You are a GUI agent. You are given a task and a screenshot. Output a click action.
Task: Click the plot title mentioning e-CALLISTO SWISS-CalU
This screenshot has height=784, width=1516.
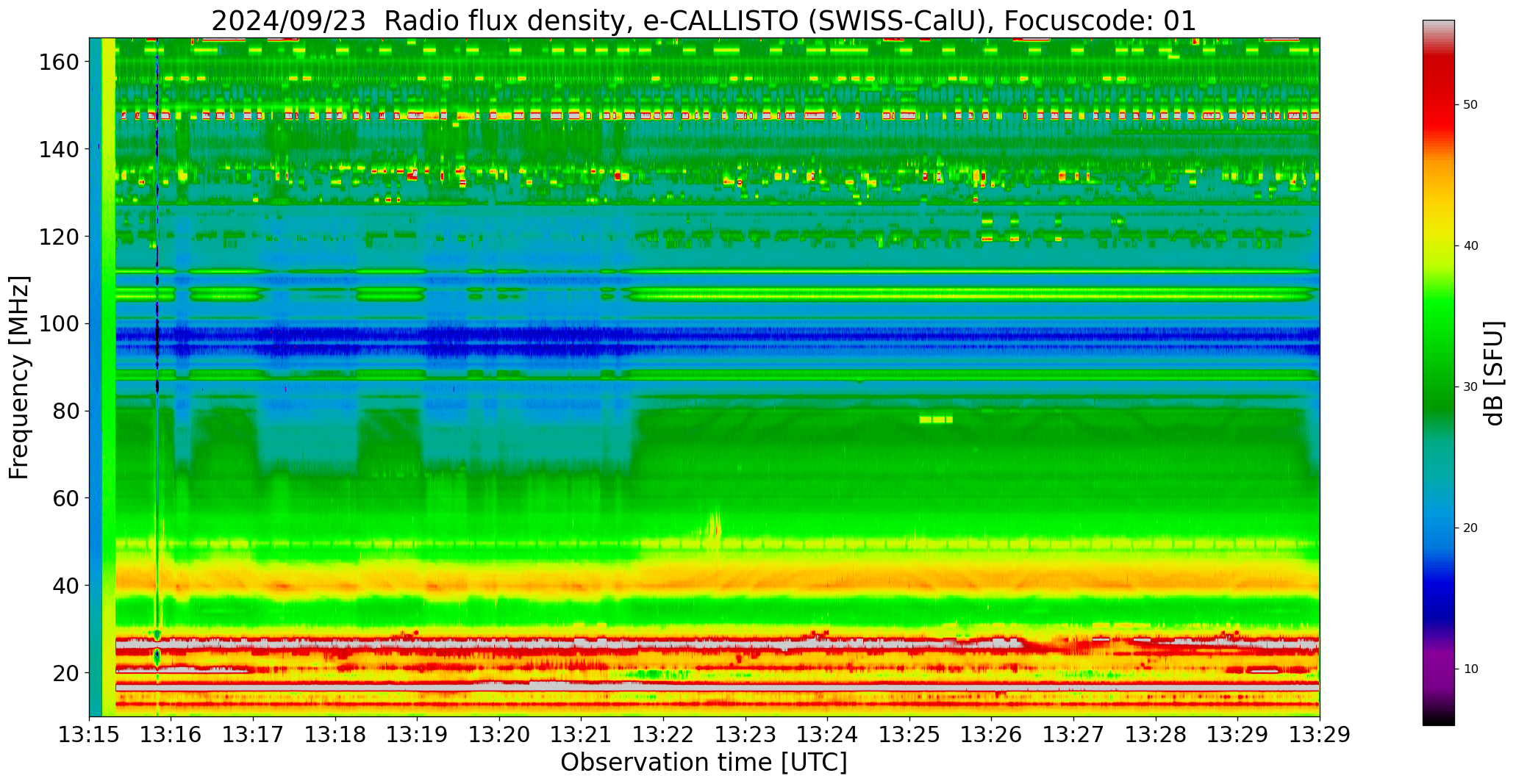pos(704,21)
